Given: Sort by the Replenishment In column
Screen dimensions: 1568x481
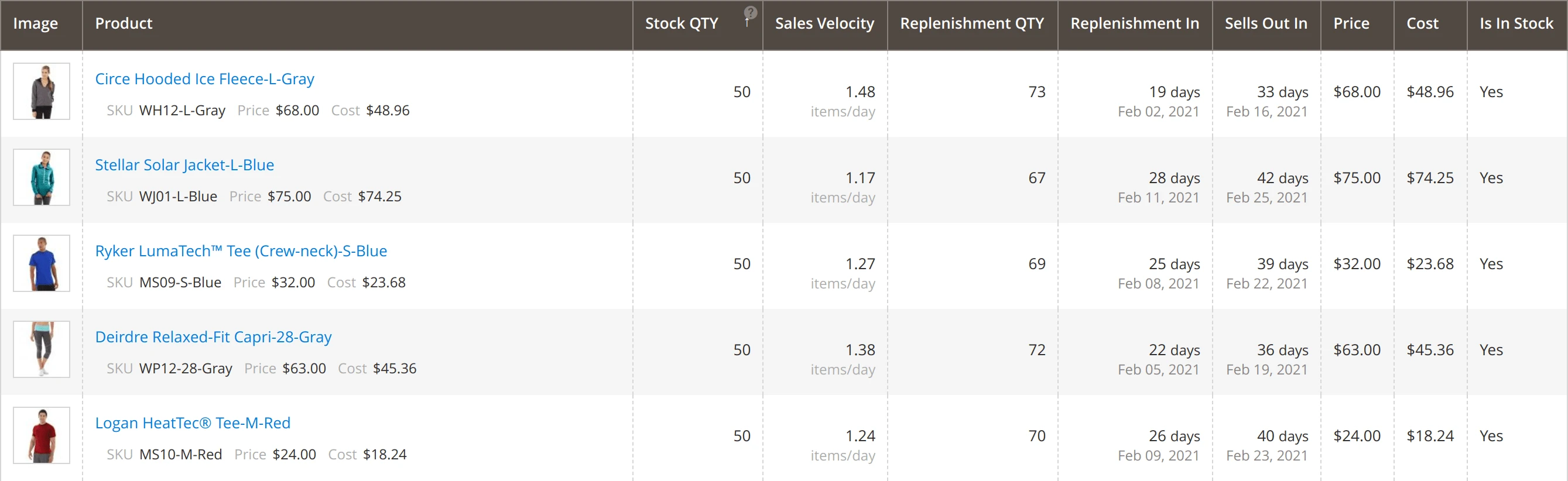Looking at the screenshot, I should coord(1134,23).
